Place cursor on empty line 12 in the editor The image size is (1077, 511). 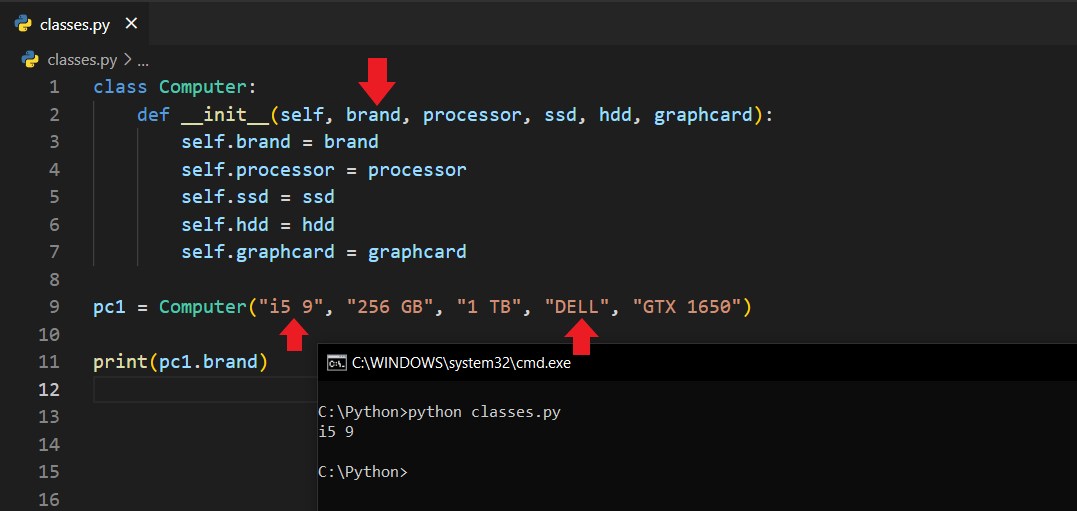(200, 389)
